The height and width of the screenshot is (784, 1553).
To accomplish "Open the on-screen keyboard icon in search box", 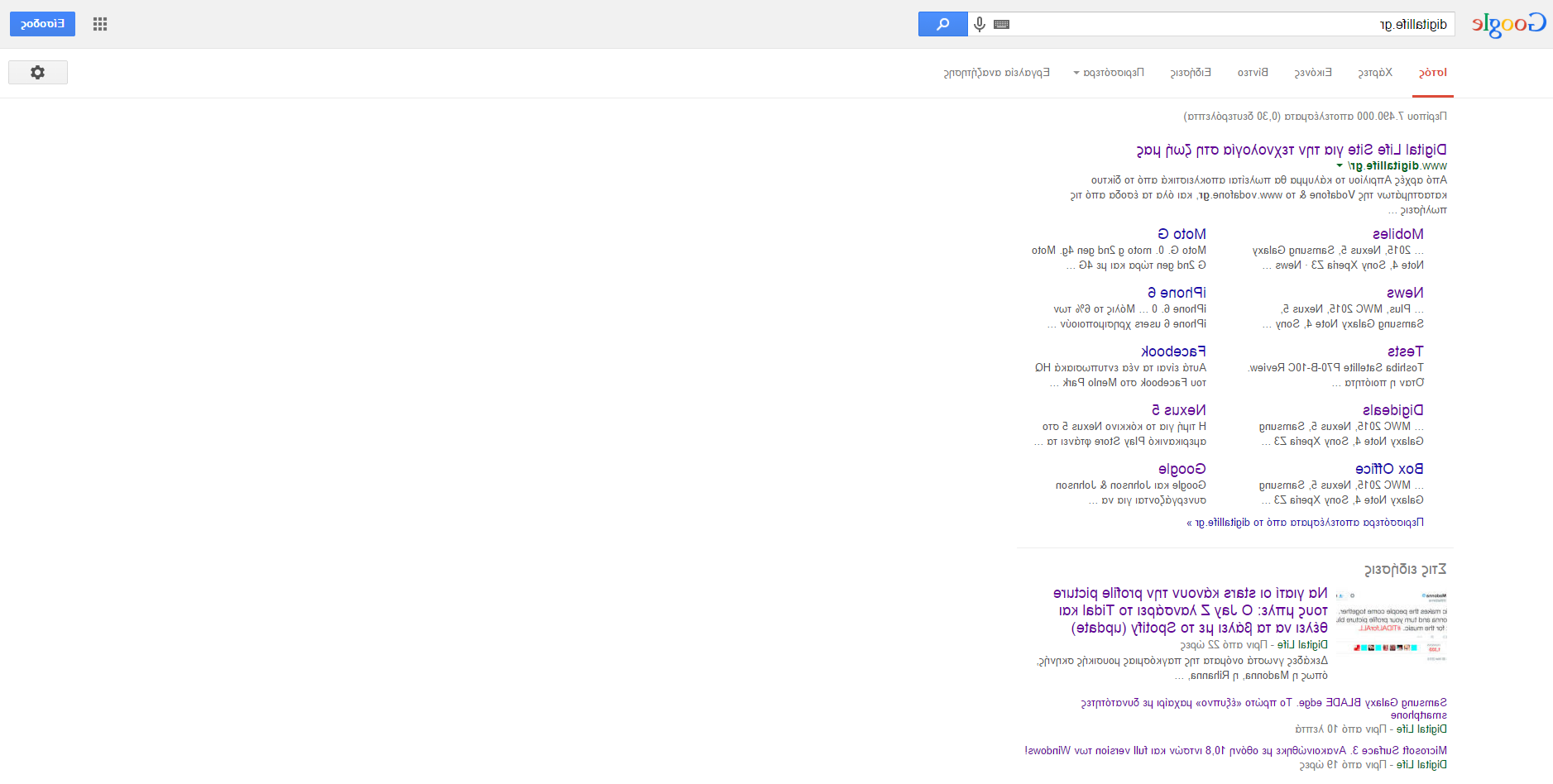I will point(1002,24).
